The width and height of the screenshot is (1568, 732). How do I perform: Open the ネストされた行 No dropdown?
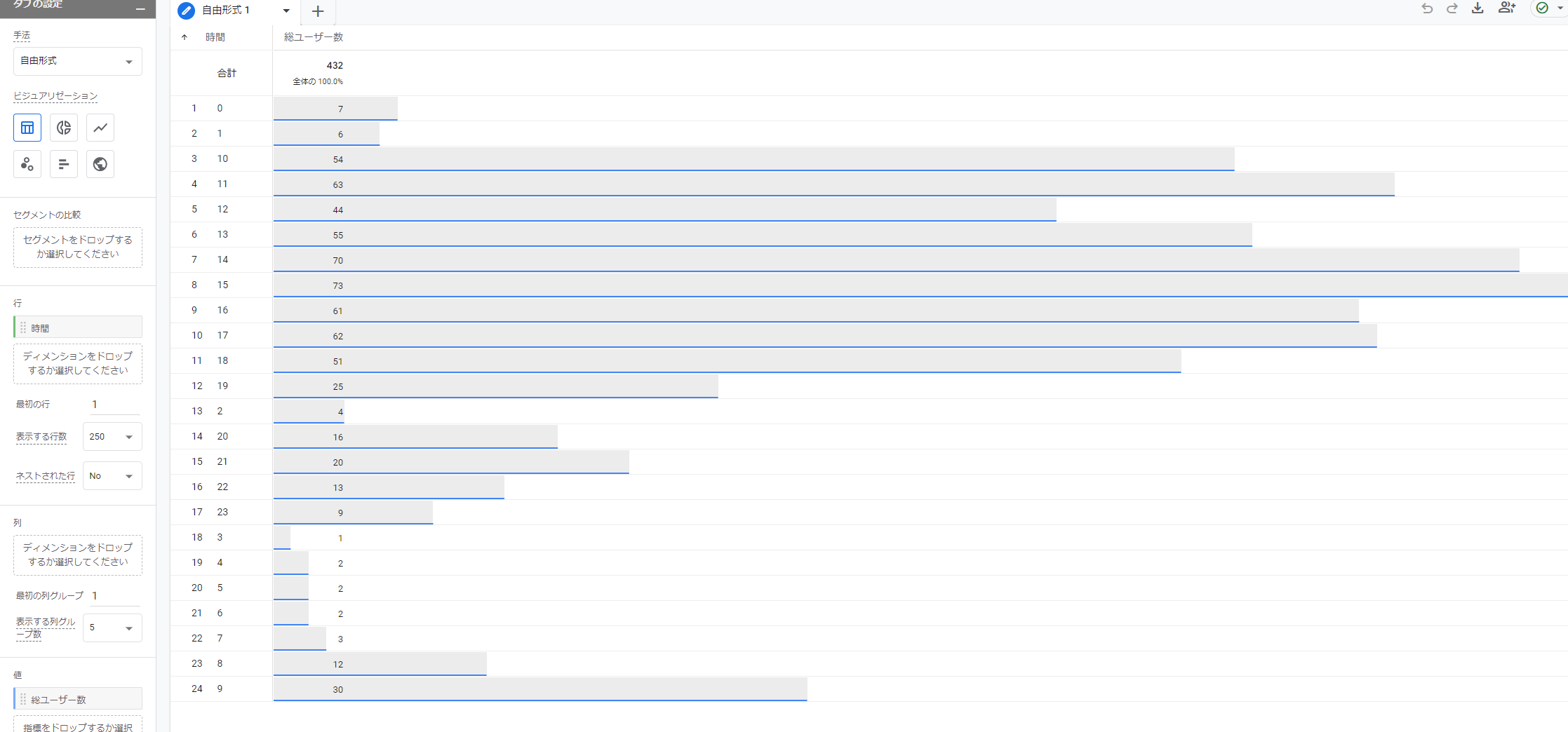coord(112,476)
